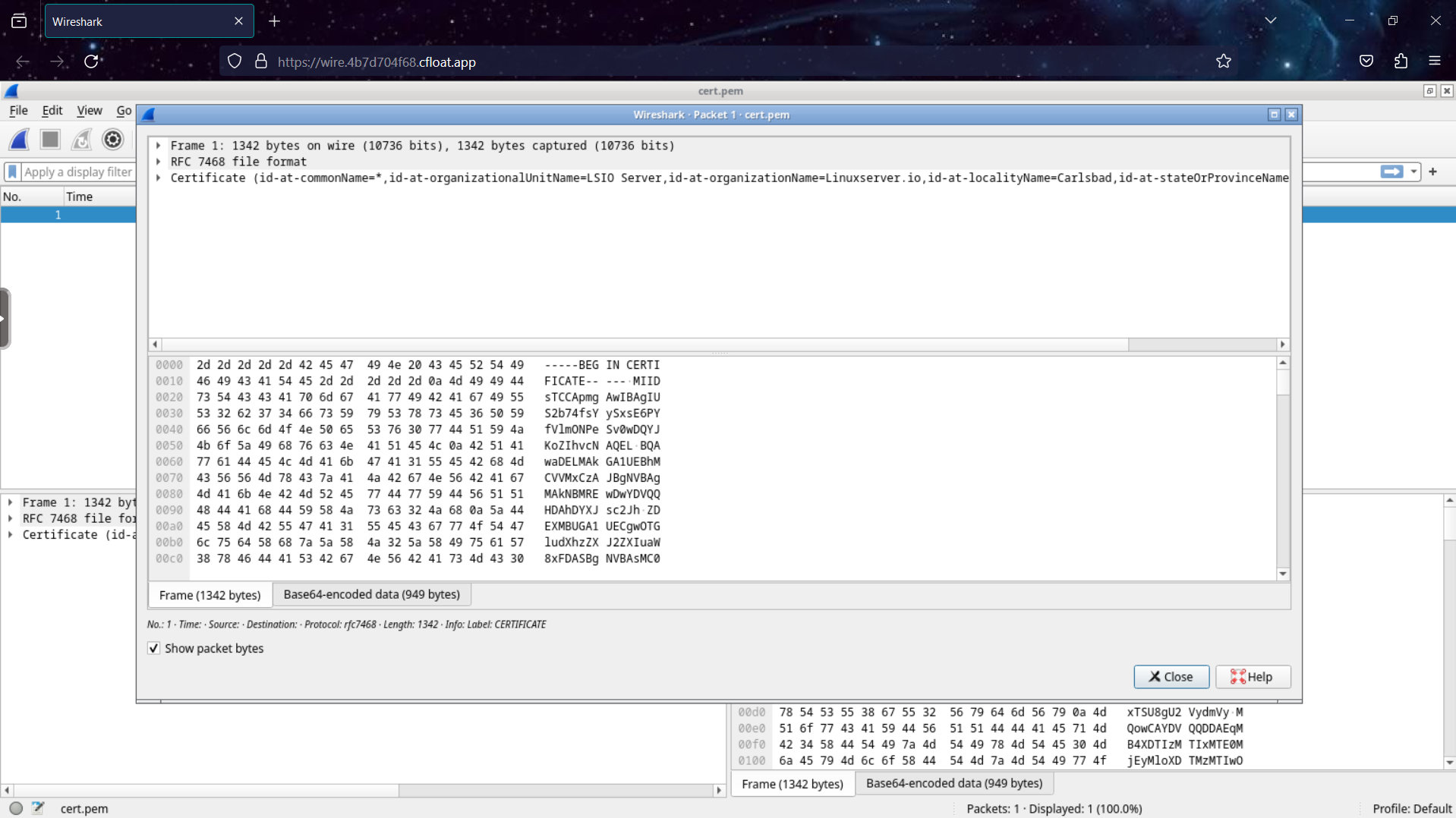Expand Certificate row in main window
The height and width of the screenshot is (818, 1456).
point(11,535)
